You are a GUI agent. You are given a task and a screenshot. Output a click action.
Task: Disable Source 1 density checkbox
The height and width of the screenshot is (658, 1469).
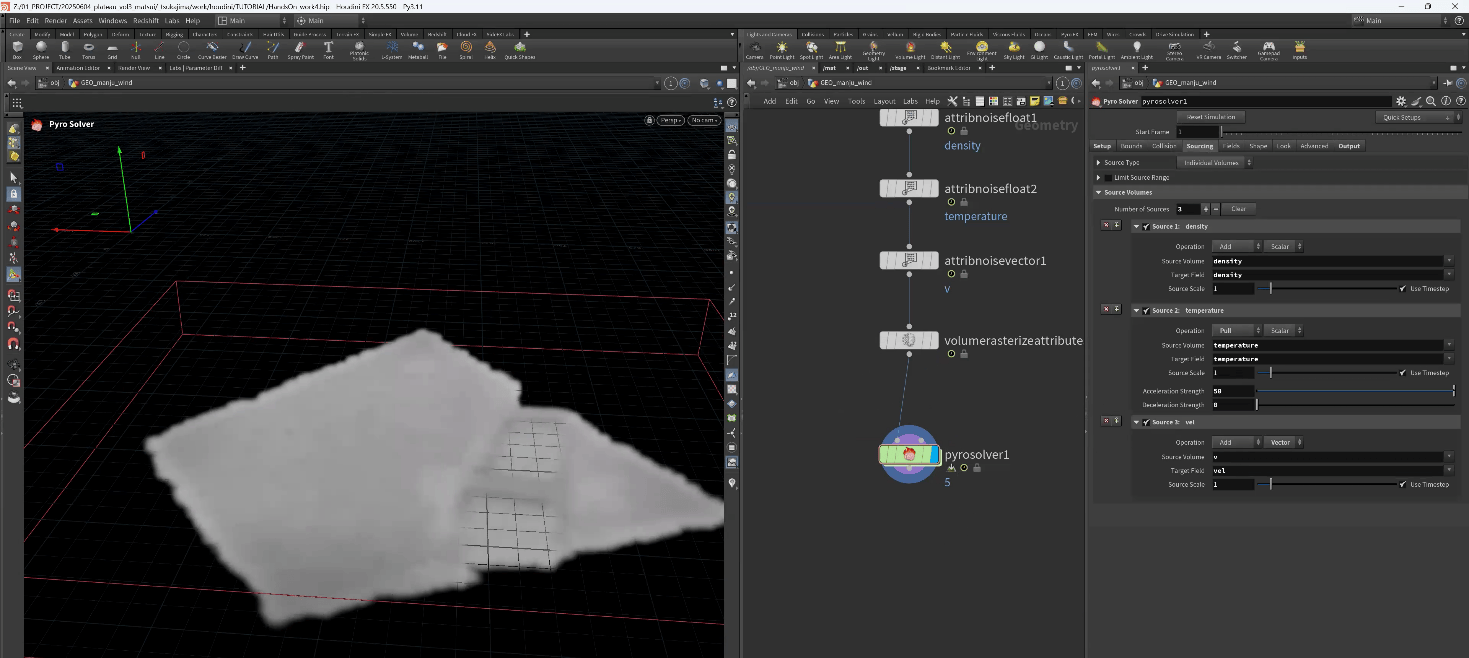(x=1146, y=227)
